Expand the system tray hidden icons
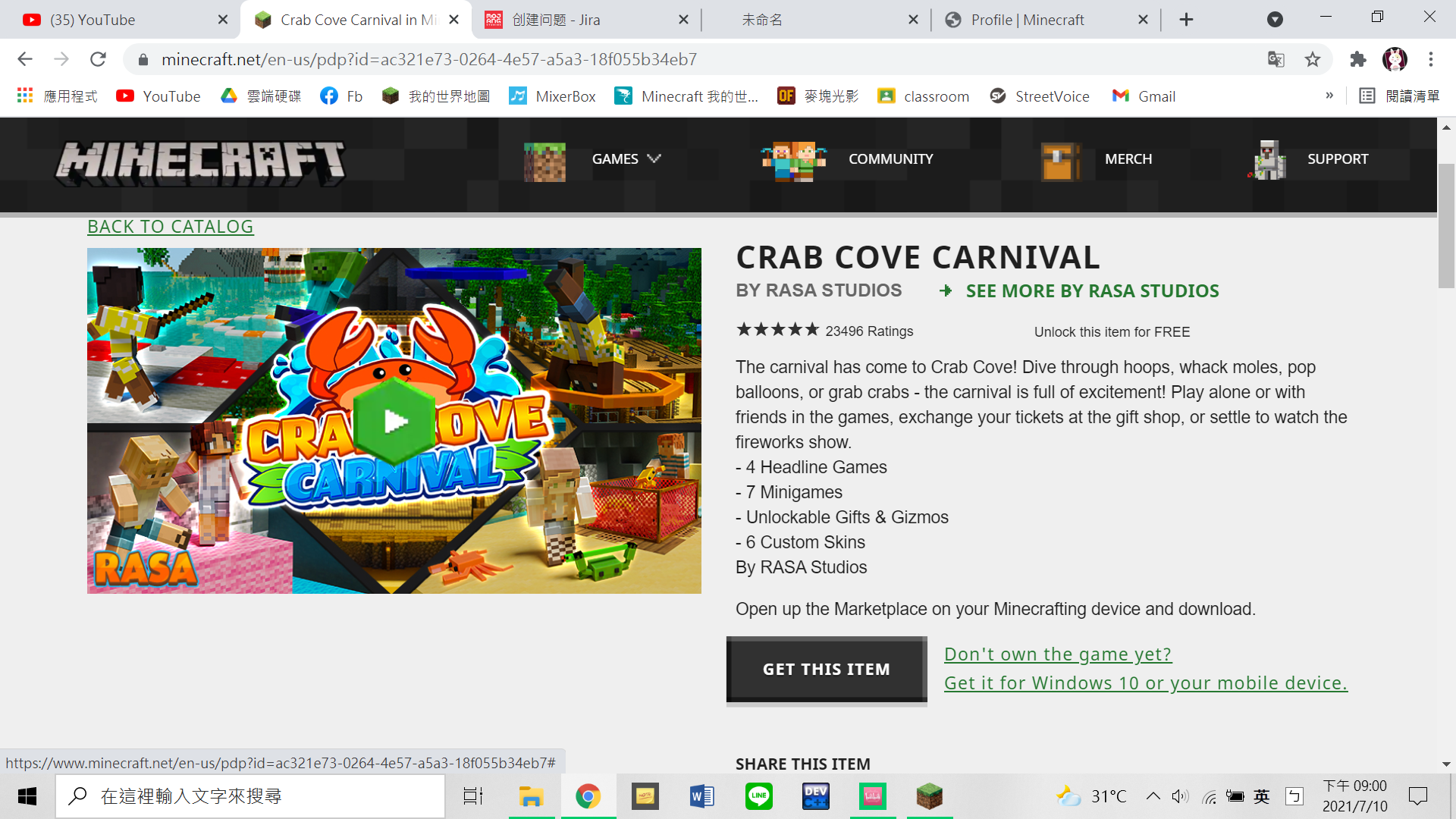This screenshot has width=1456, height=819. click(x=1153, y=796)
